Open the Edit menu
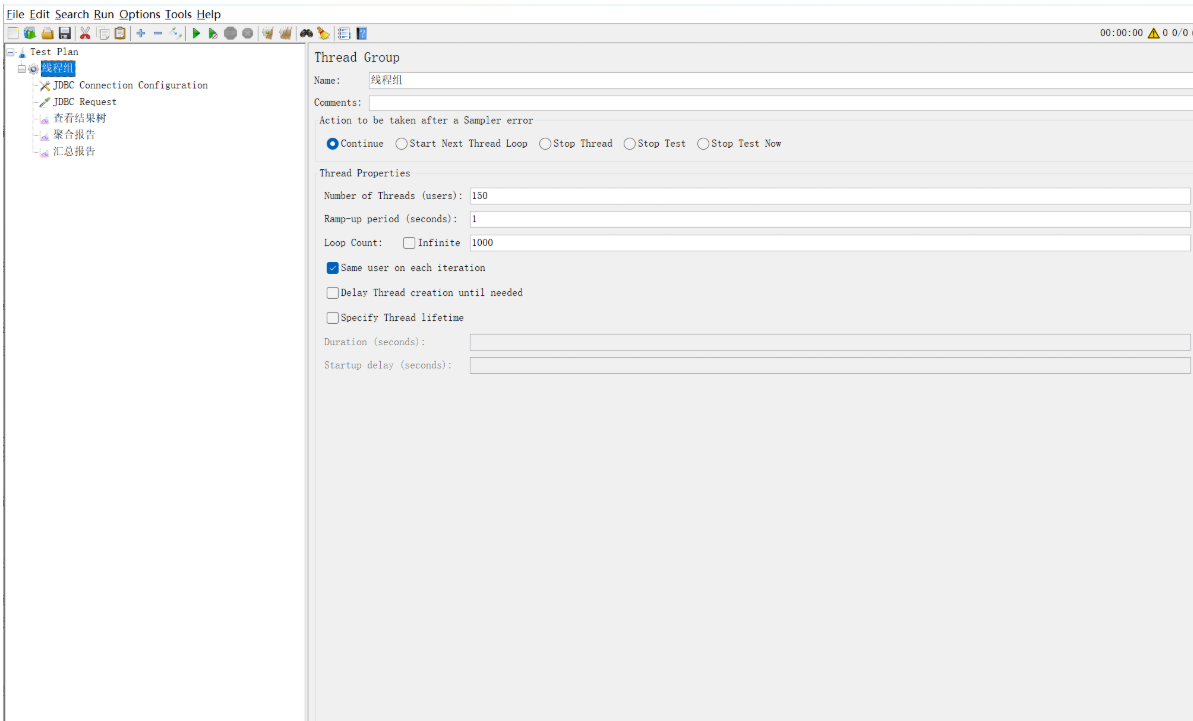The height and width of the screenshot is (721, 1193). 40,14
